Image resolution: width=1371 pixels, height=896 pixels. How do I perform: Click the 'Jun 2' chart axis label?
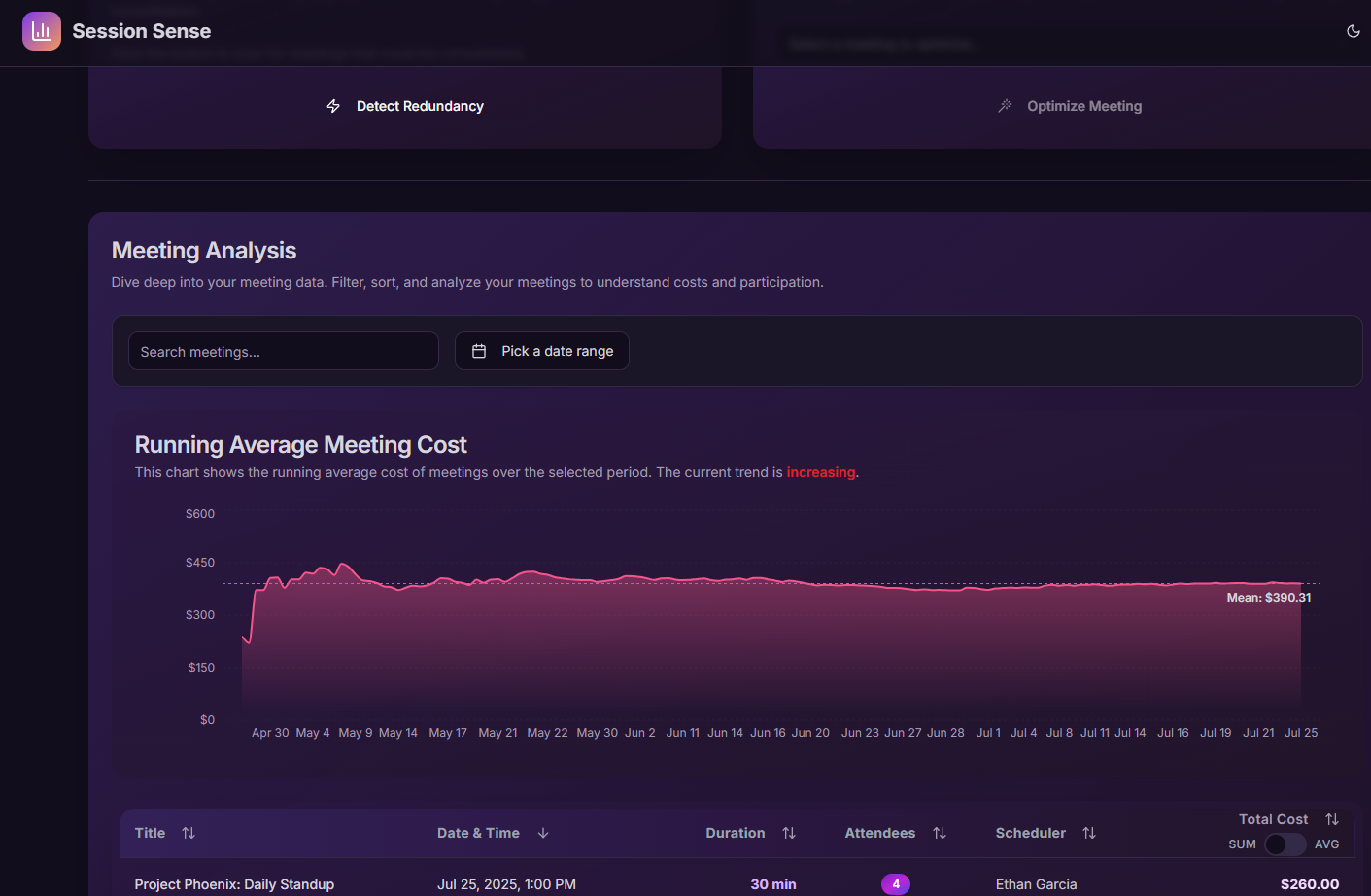click(640, 733)
